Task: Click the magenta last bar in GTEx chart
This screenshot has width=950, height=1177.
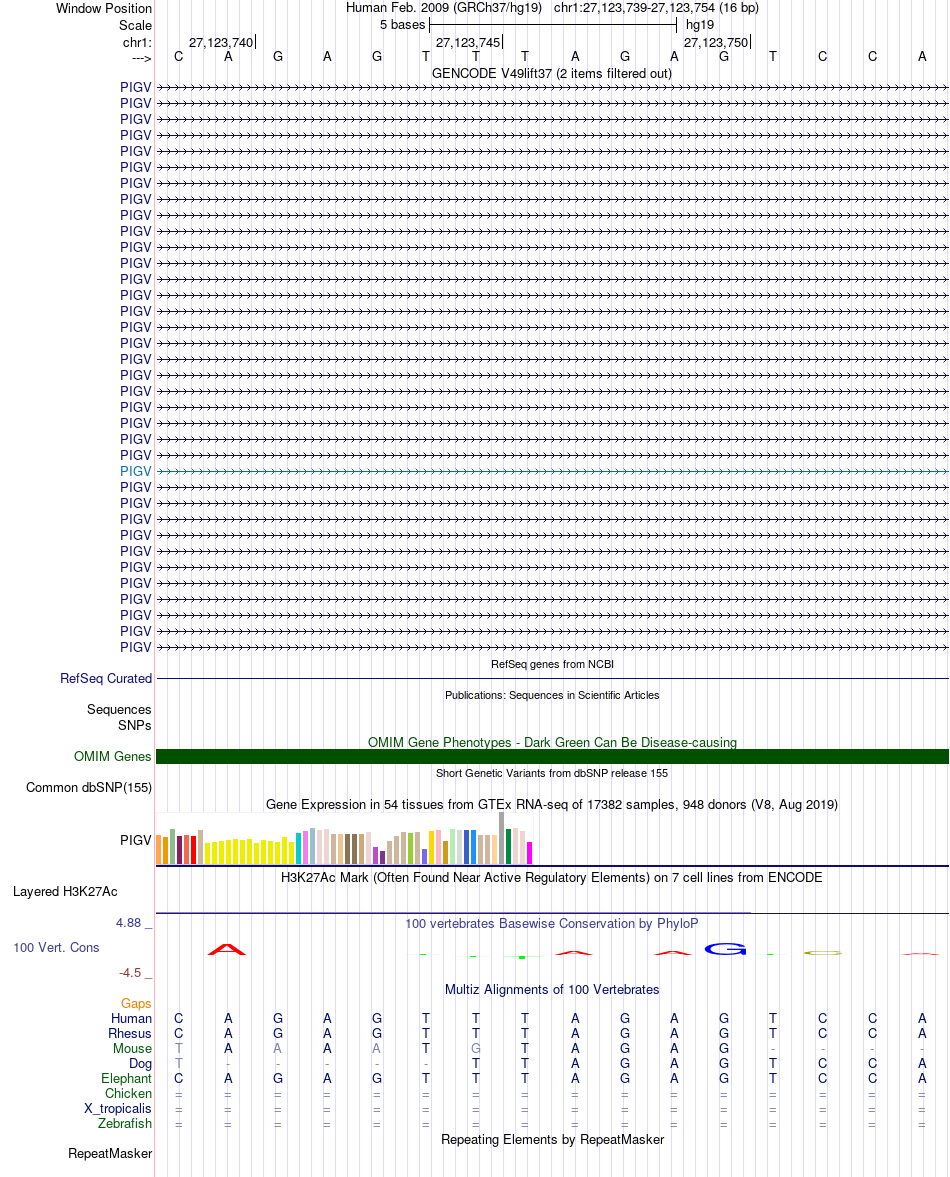Action: pyautogui.click(x=530, y=853)
